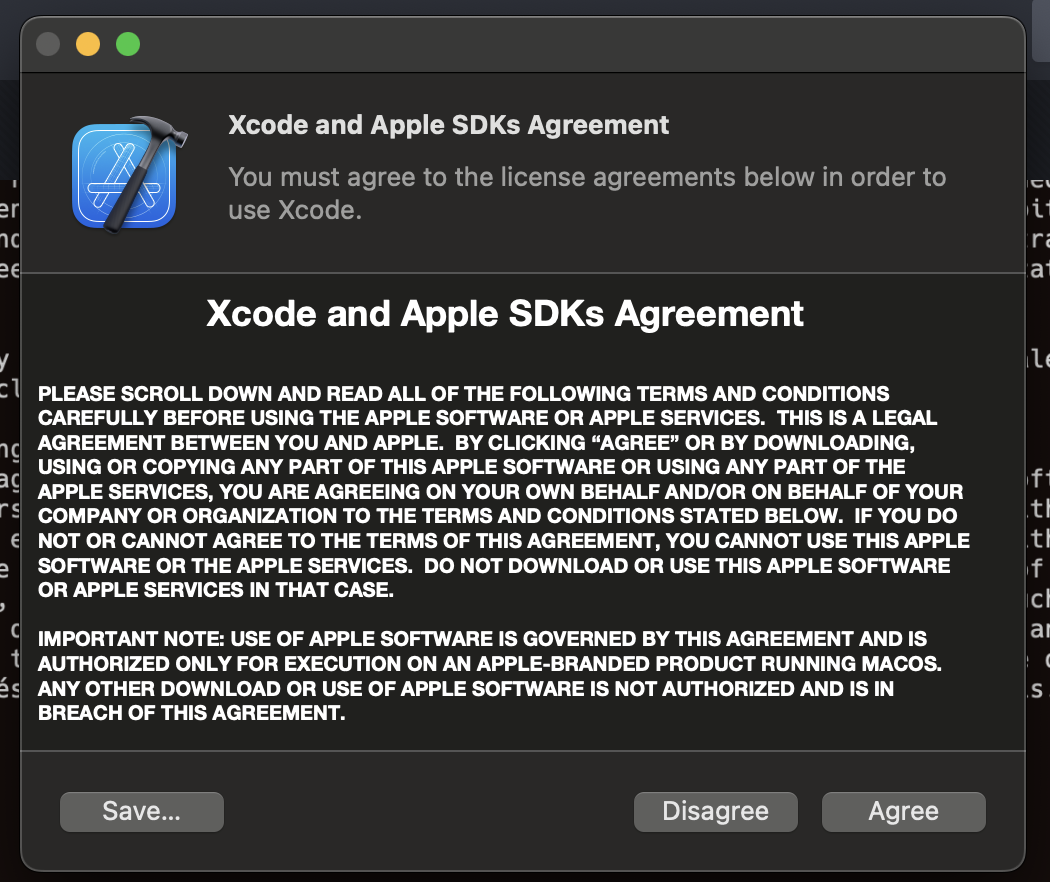1050x882 pixels.
Task: Click Disagree to reject the license agreement
Action: click(x=715, y=811)
